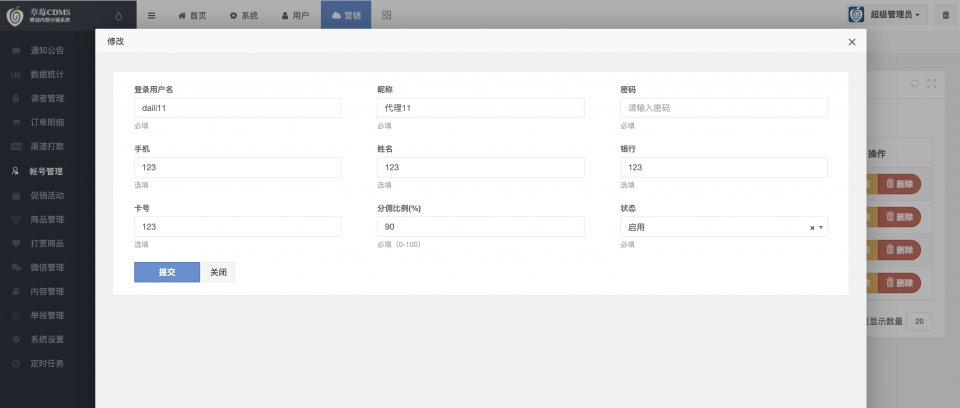
Task: Click the 显示数量 field showing 20
Action: click(x=919, y=321)
